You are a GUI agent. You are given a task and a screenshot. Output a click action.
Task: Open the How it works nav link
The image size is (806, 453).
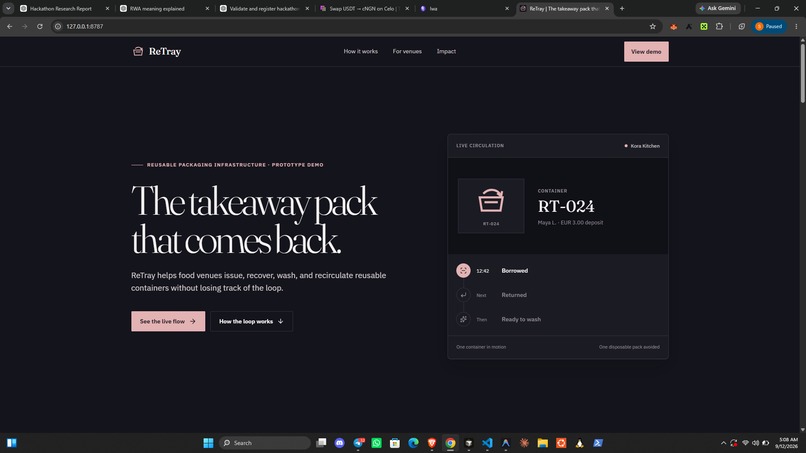(360, 51)
